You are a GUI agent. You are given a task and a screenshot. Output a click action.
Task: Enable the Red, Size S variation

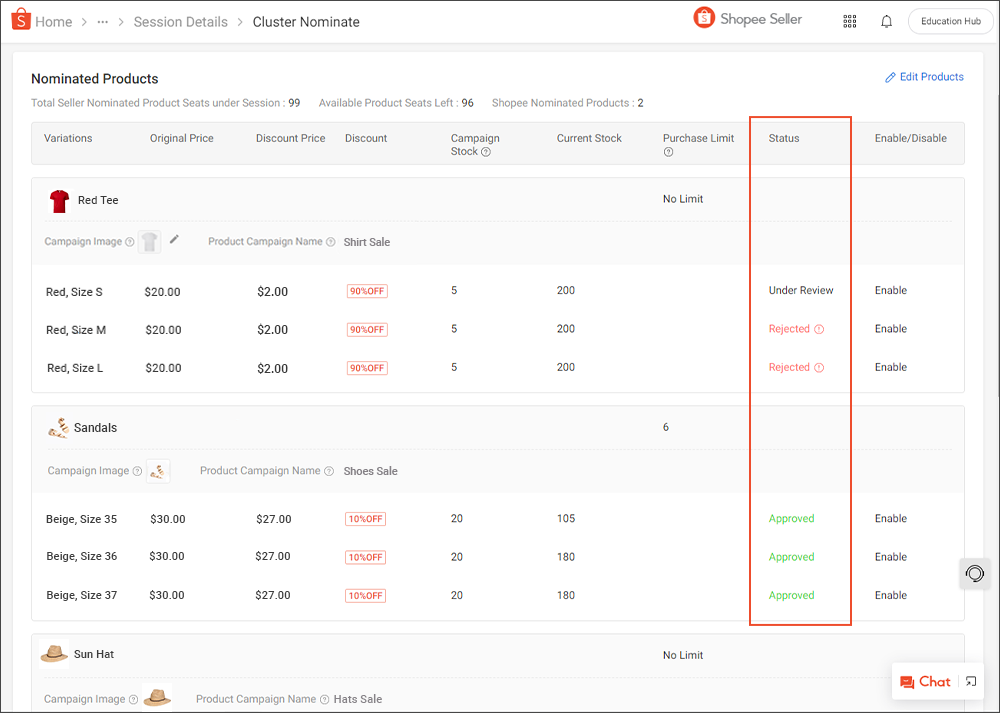click(890, 290)
